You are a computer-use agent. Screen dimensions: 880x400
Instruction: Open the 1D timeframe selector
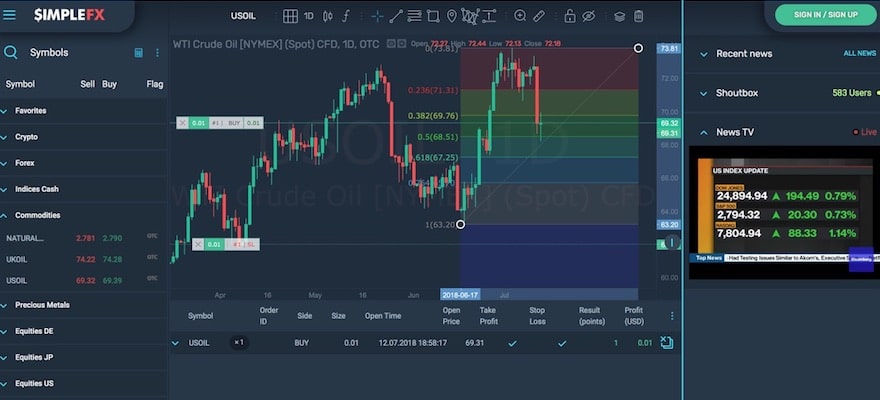[309, 16]
